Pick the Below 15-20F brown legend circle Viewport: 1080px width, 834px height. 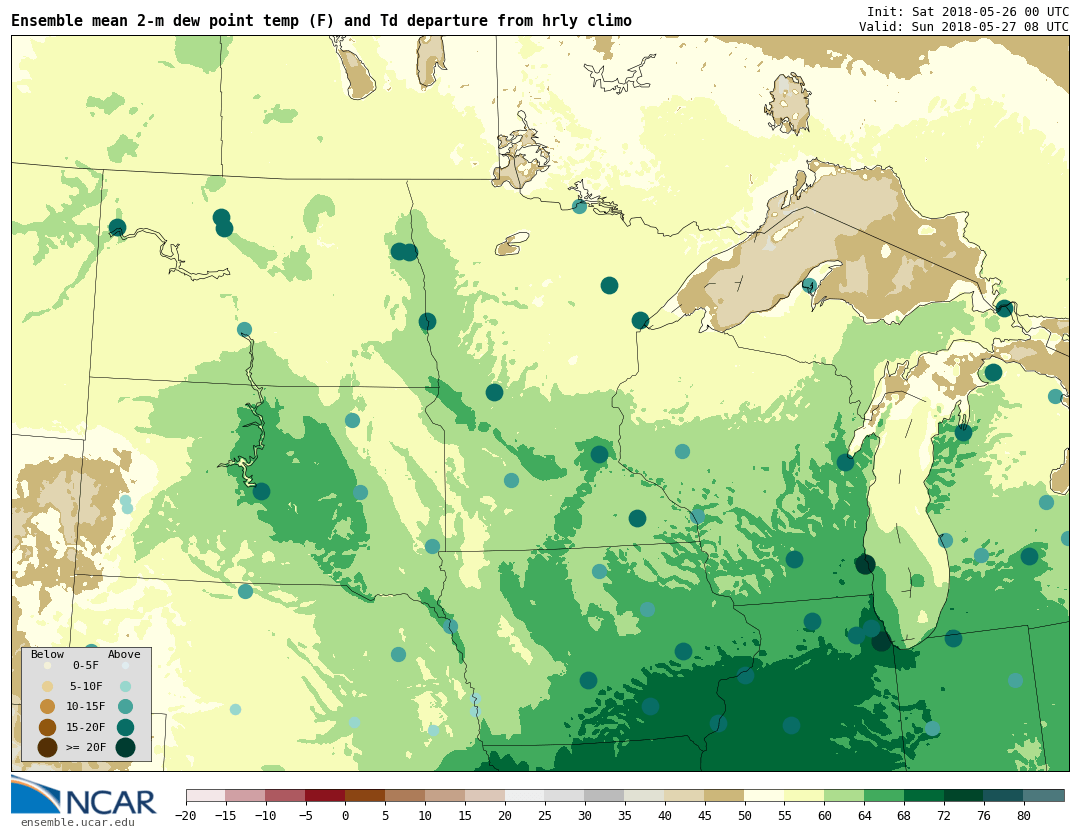(47, 727)
